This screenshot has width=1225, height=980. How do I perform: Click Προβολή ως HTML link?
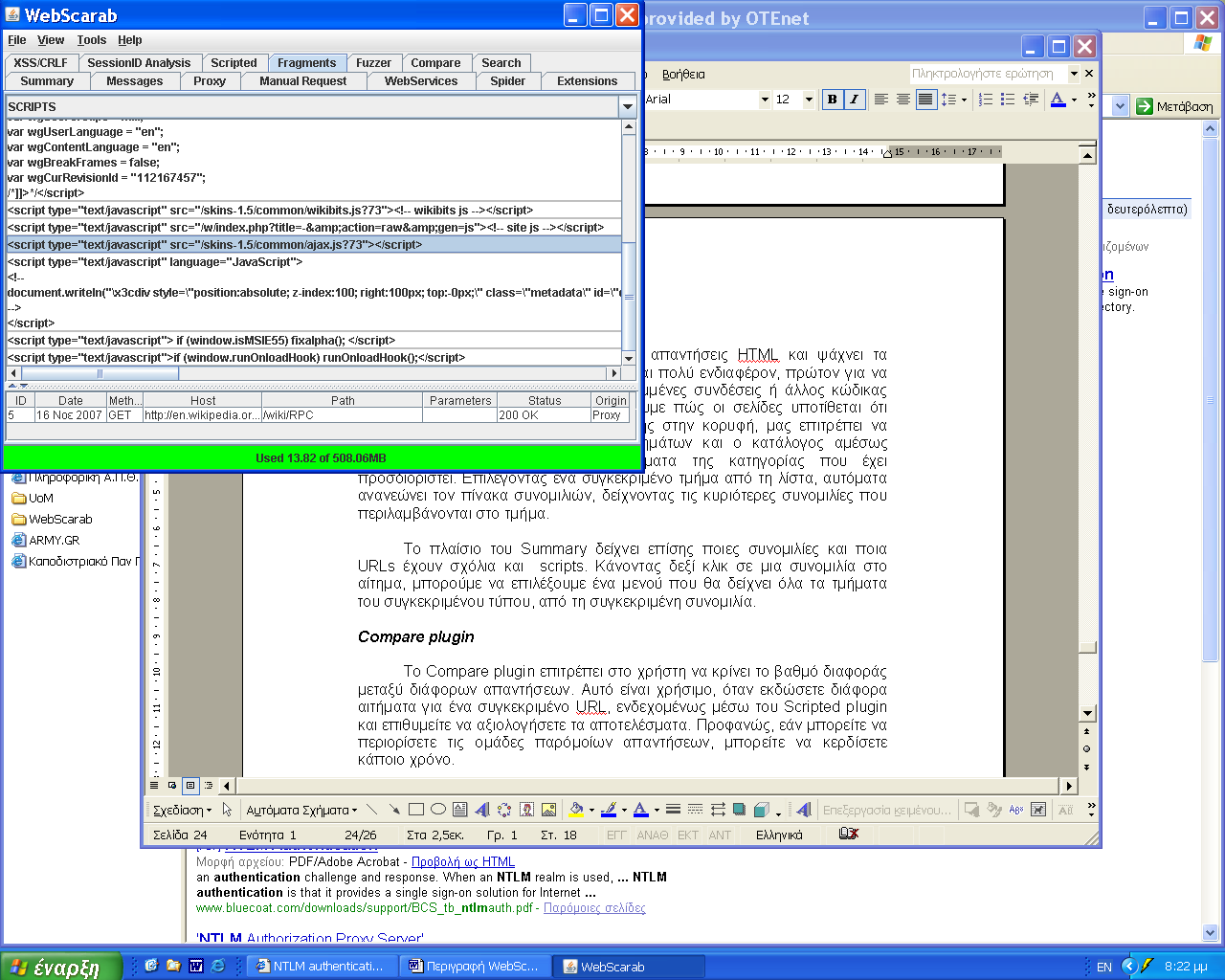click(x=463, y=861)
